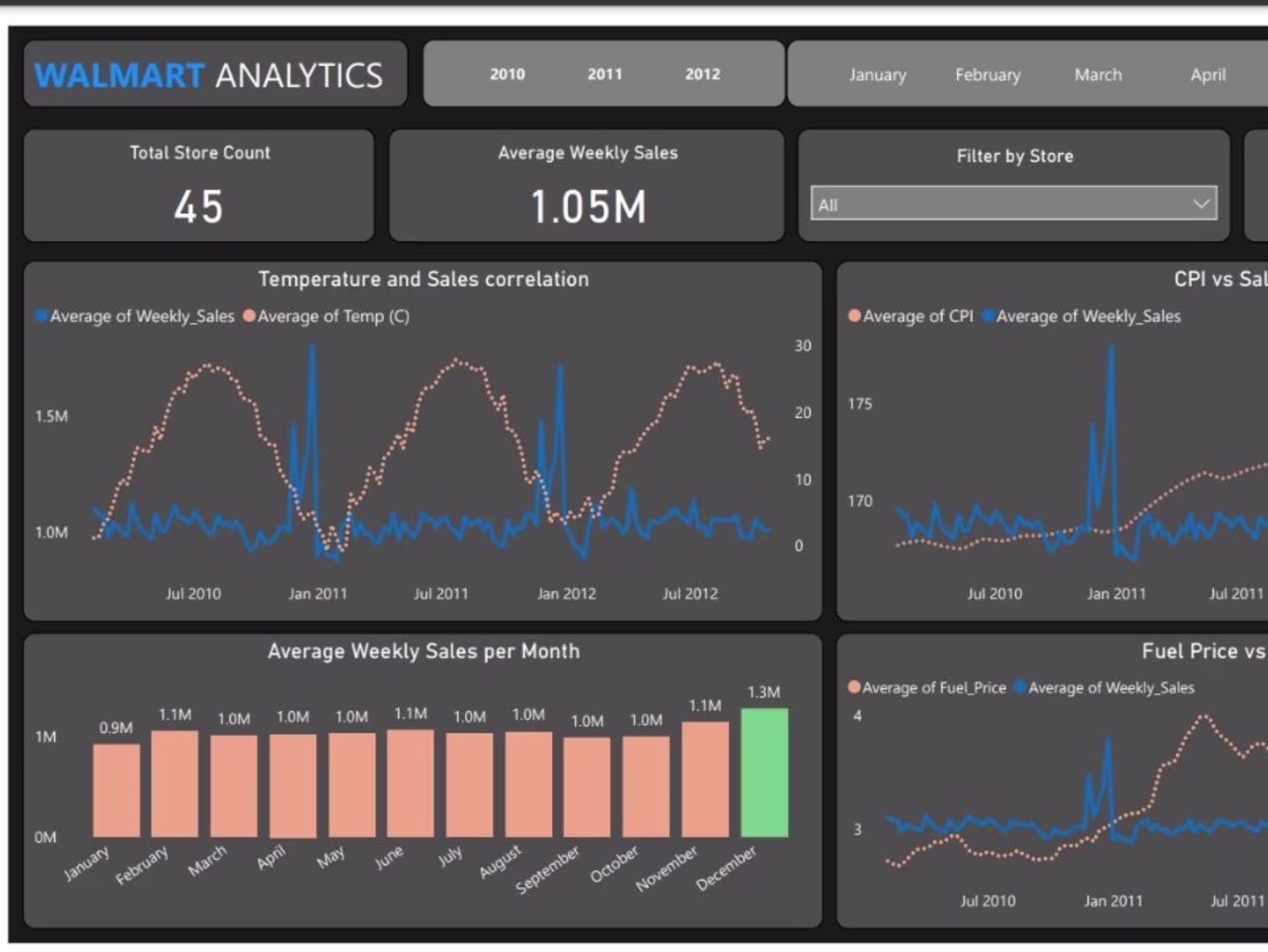The image size is (1268, 952).
Task: Click the Jan 2012 axis label in Temperature chart
Action: pos(566,594)
